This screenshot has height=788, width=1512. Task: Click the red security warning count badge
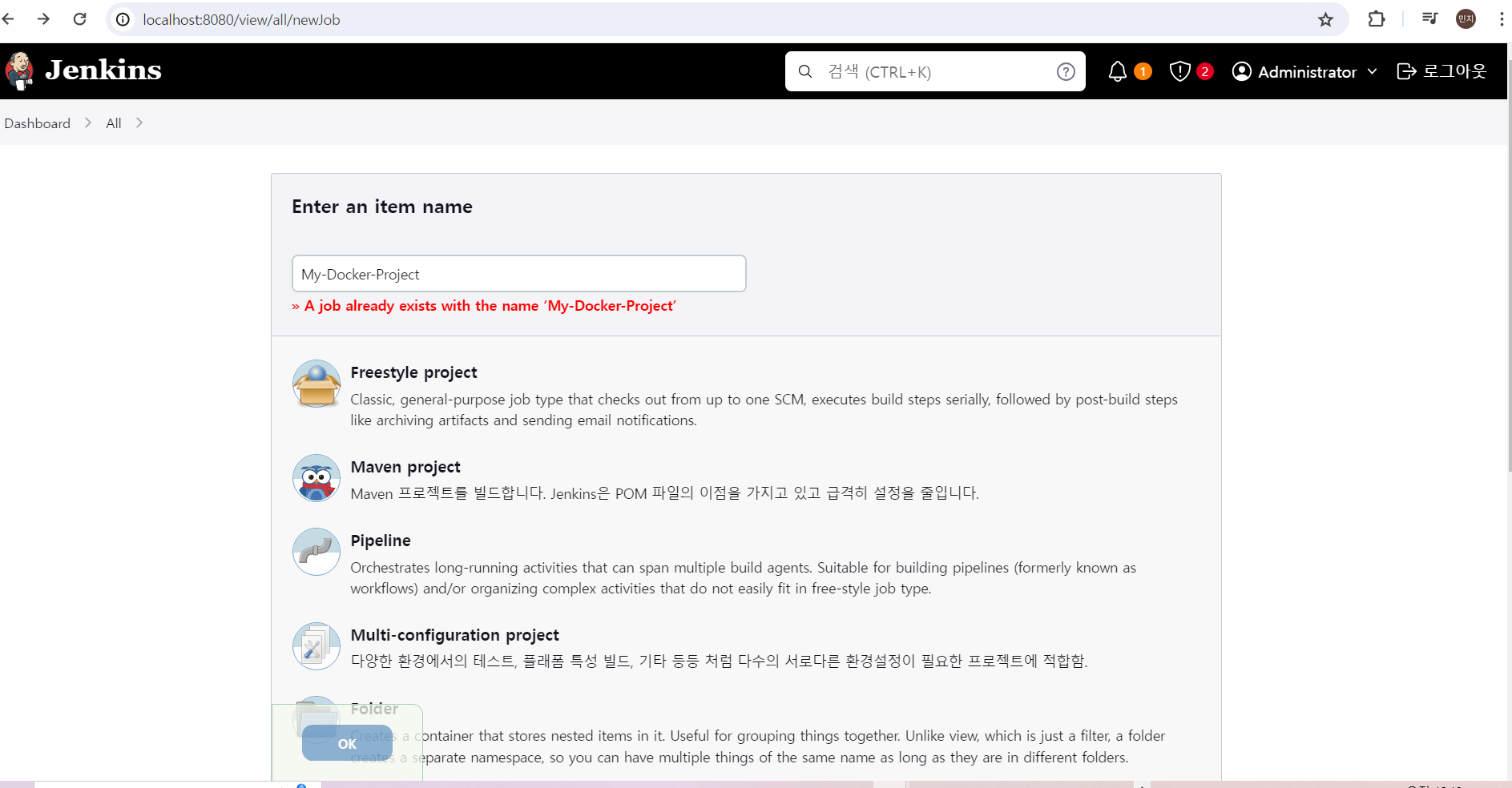tap(1204, 71)
